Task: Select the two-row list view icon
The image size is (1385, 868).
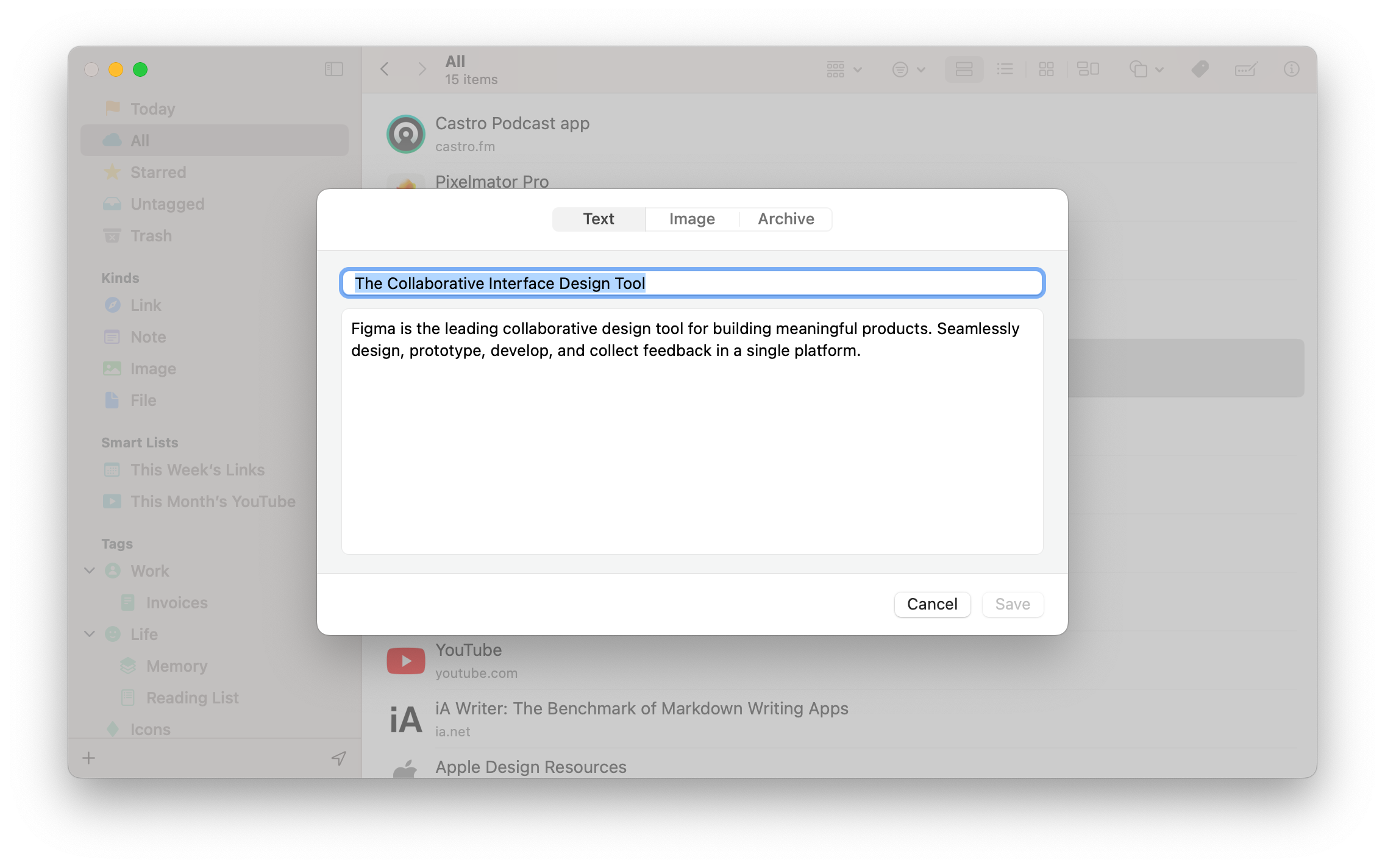Action: [x=963, y=69]
